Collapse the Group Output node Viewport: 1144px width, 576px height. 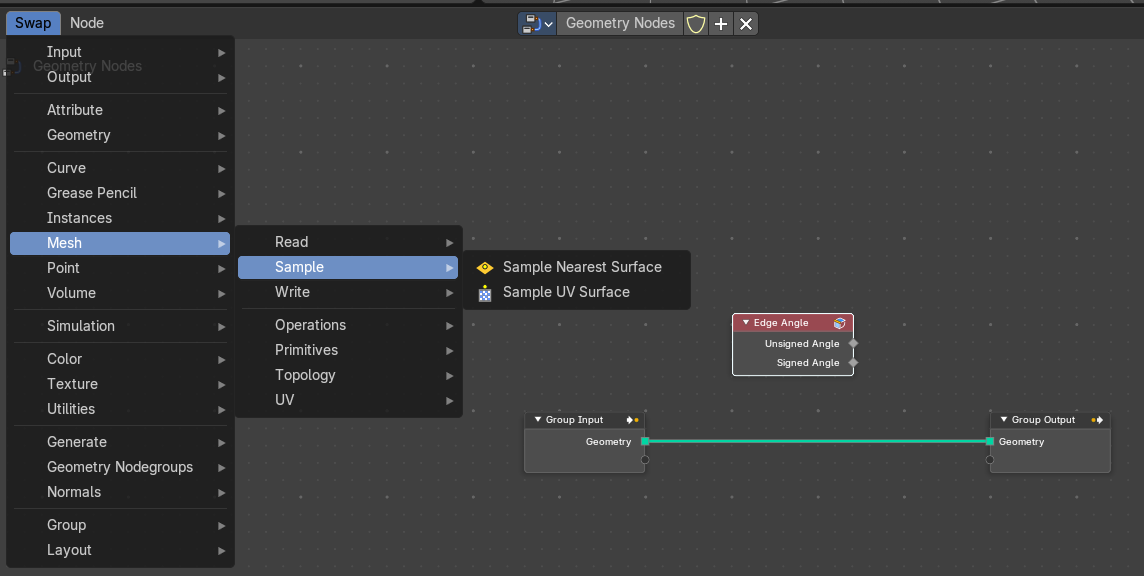point(1003,420)
